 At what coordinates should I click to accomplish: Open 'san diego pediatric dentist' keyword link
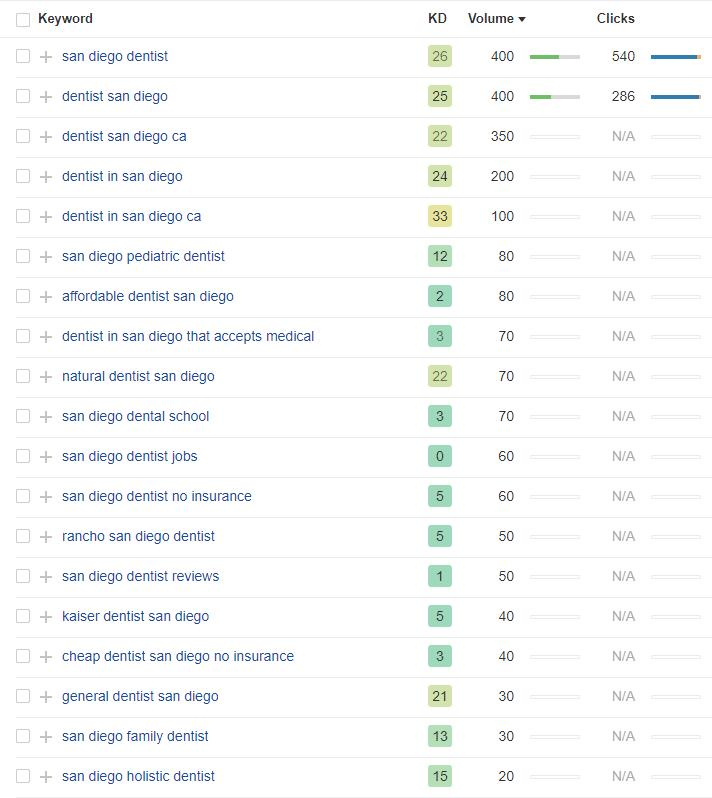point(143,256)
